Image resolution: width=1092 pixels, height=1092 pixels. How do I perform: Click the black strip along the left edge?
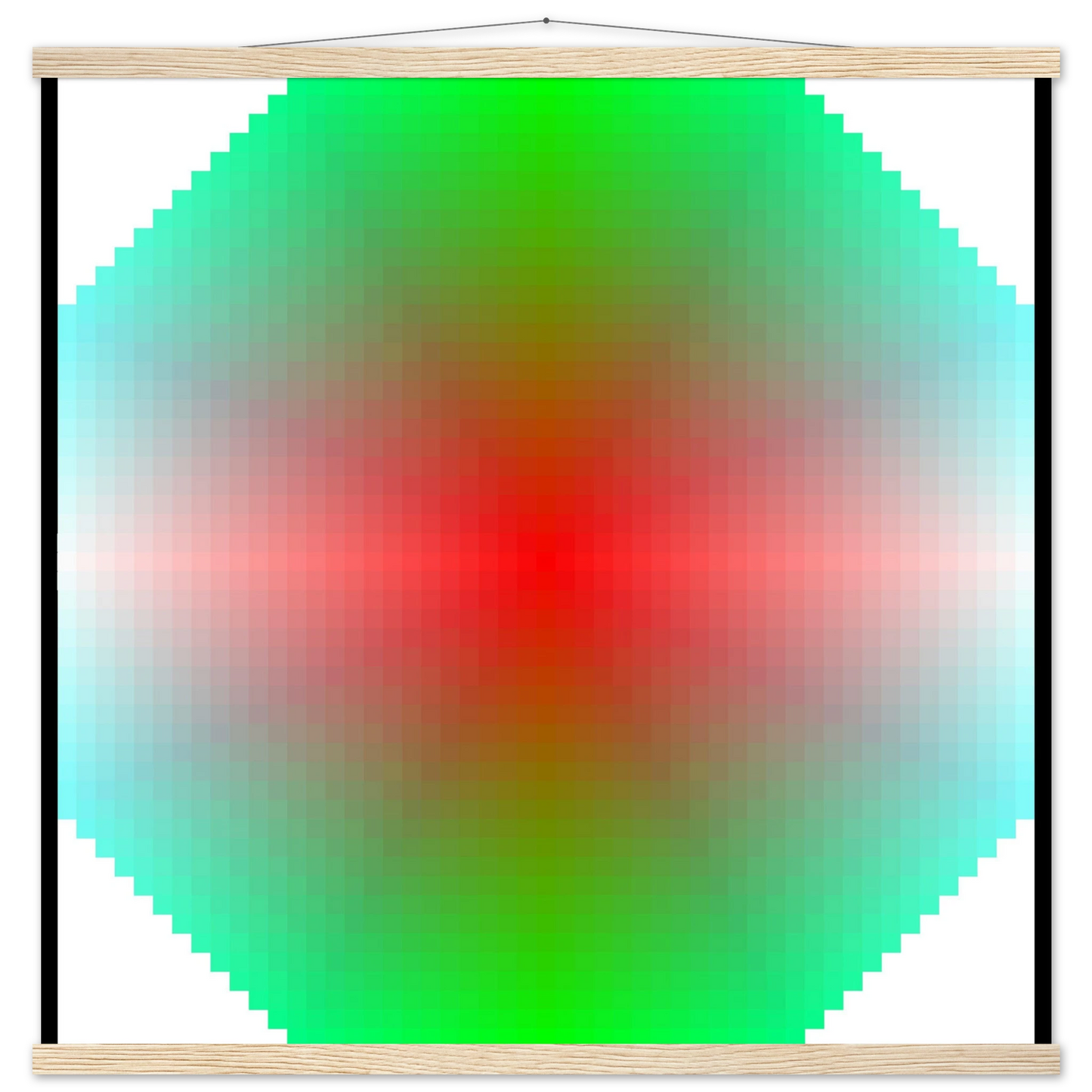coord(47,559)
